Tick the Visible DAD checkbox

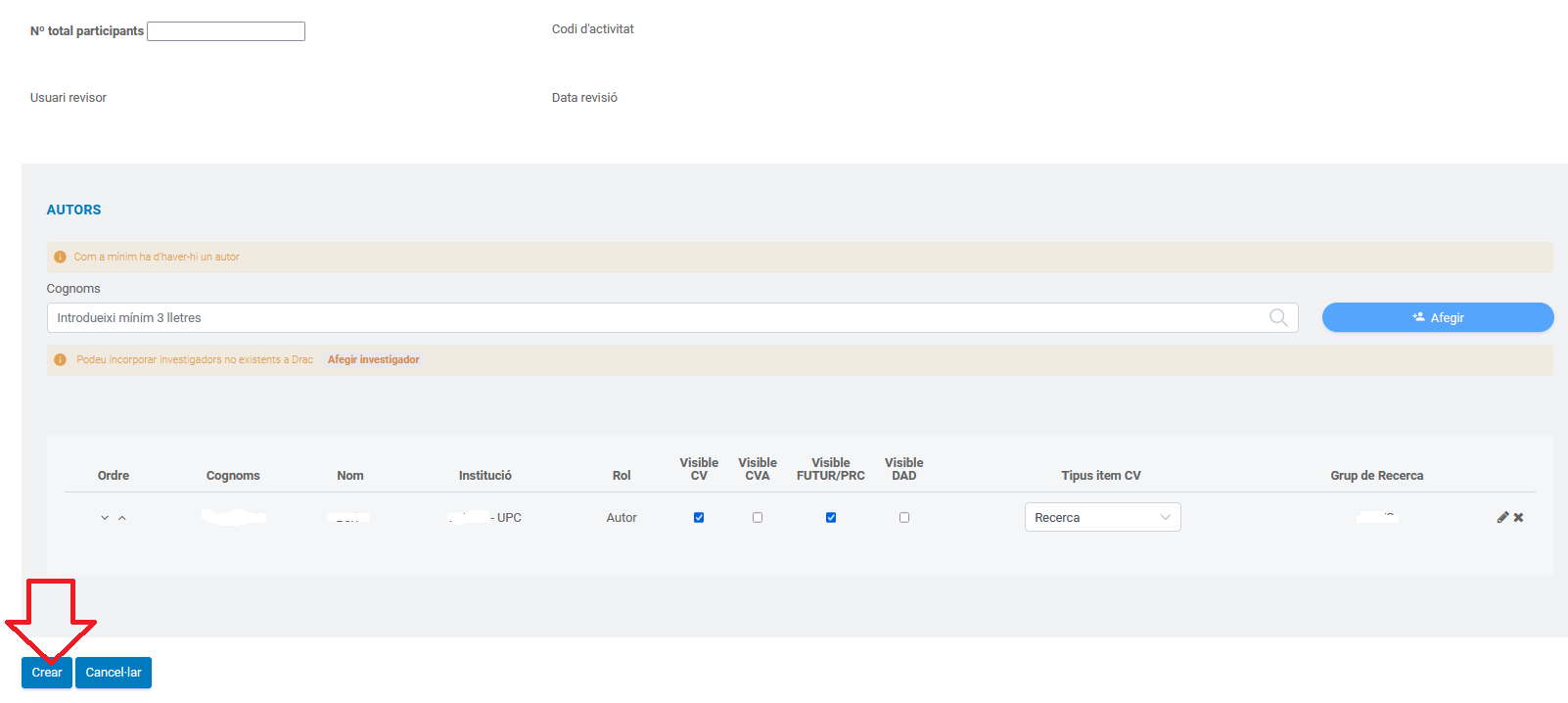coord(904,517)
